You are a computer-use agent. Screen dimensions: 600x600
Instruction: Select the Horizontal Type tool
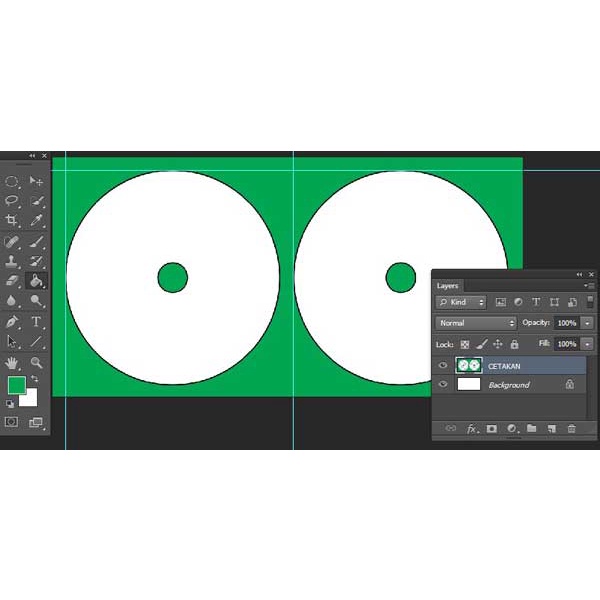pos(36,322)
